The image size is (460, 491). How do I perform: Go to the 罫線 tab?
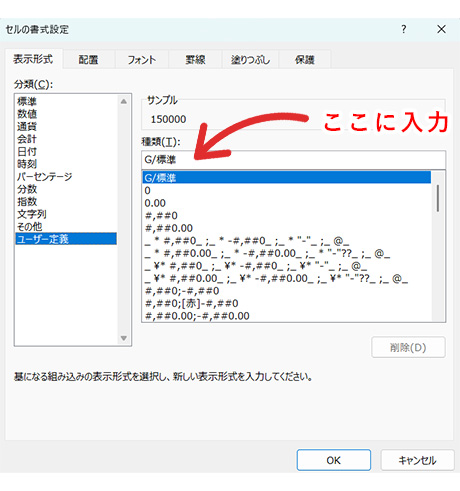point(195,60)
